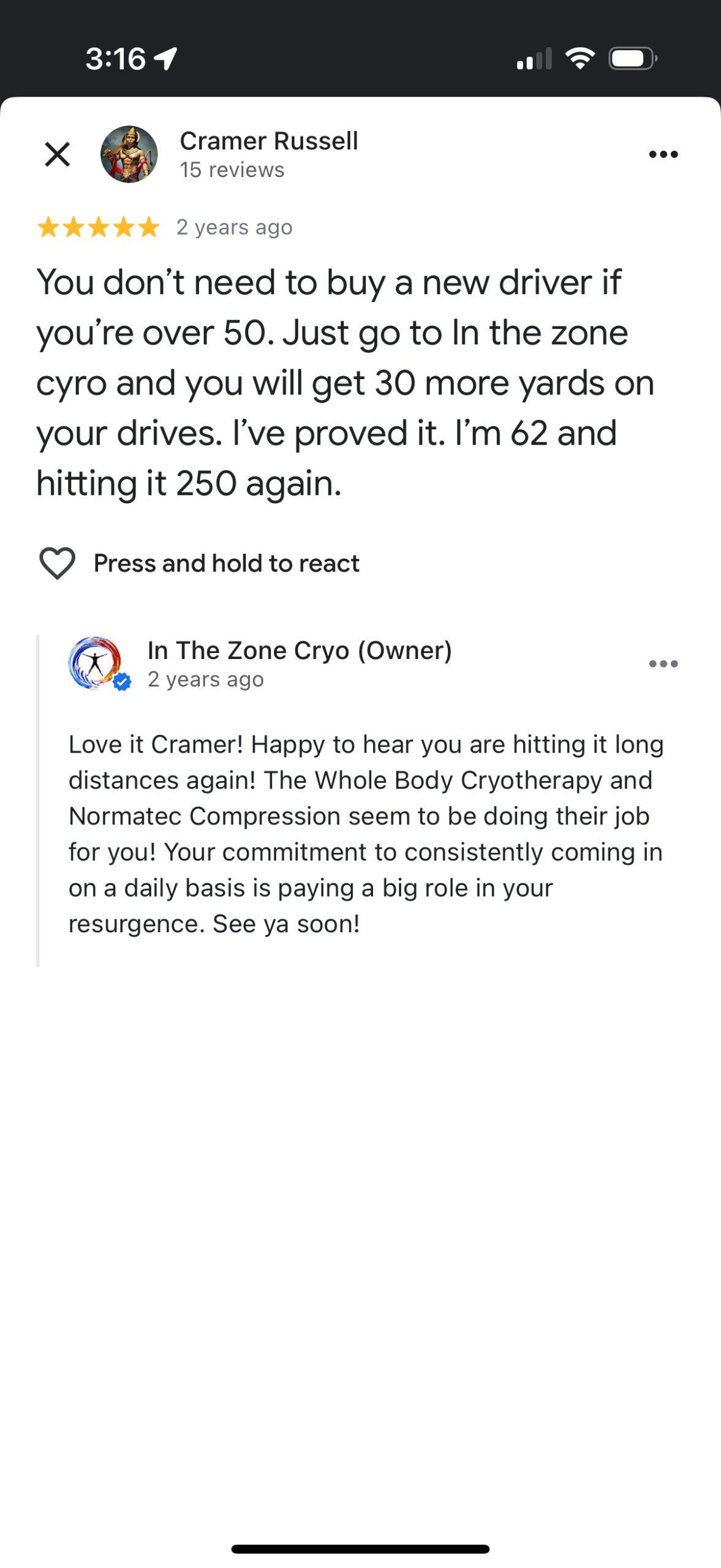This screenshot has width=721, height=1568.
Task: Tap the heart icon to react
Action: click(58, 563)
